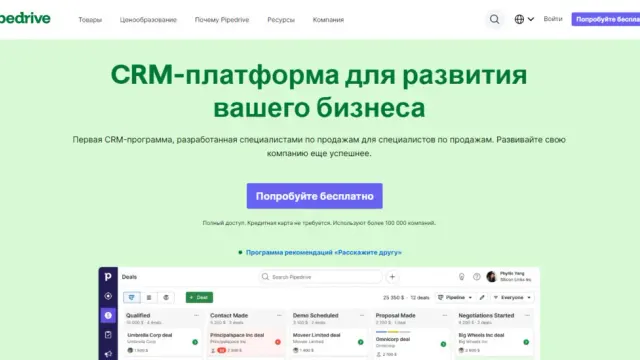640x360 pixels.
Task: Open the Товары menu
Action: pos(90,20)
